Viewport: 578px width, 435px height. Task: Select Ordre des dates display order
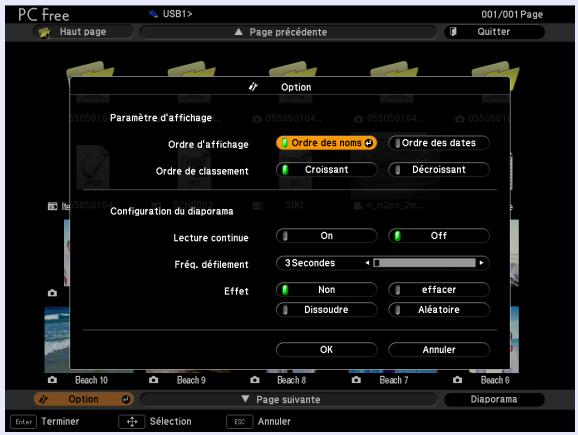click(439, 143)
